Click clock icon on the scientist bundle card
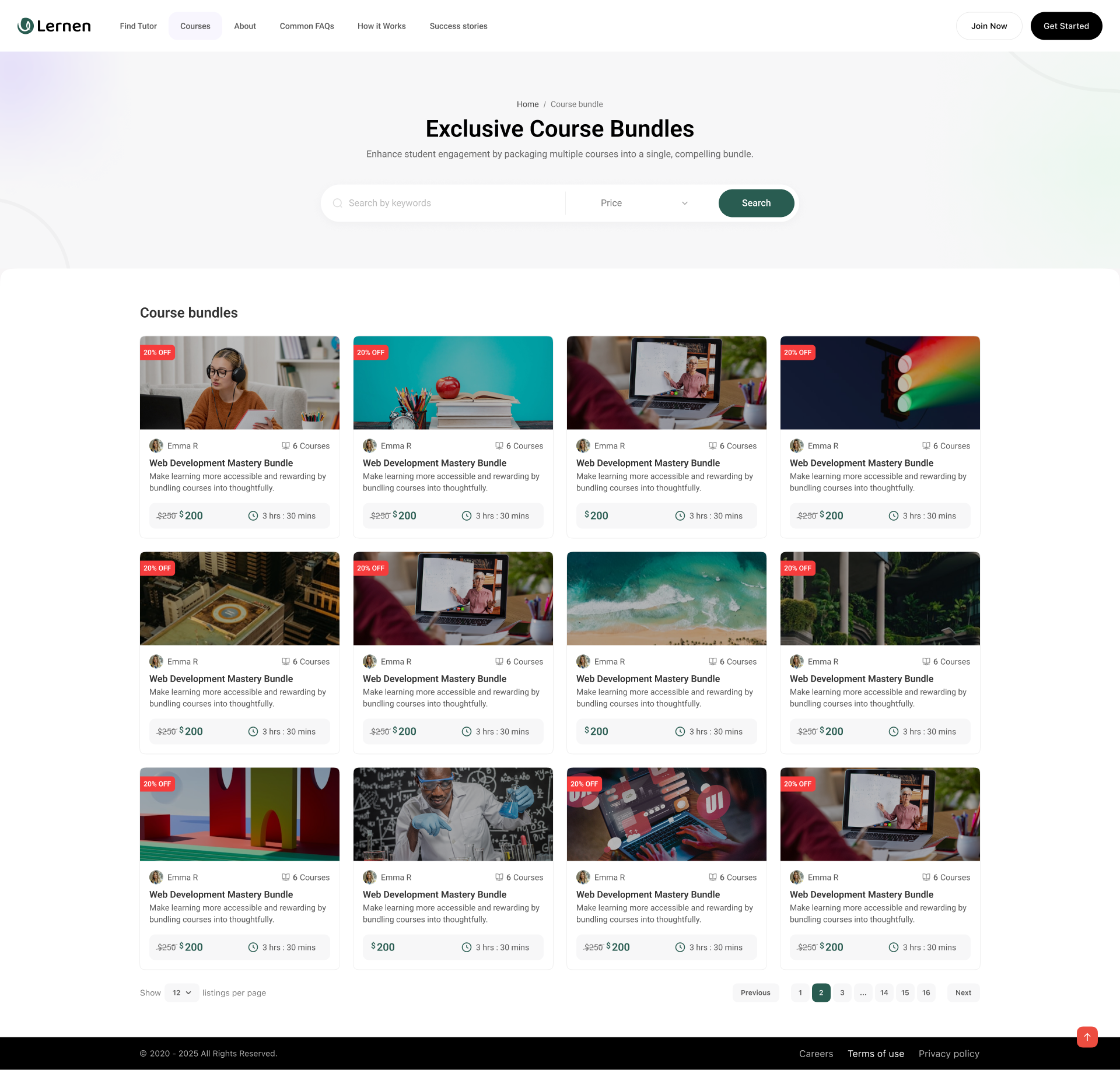Screen dimensions: 1120x1070 (x=467, y=948)
